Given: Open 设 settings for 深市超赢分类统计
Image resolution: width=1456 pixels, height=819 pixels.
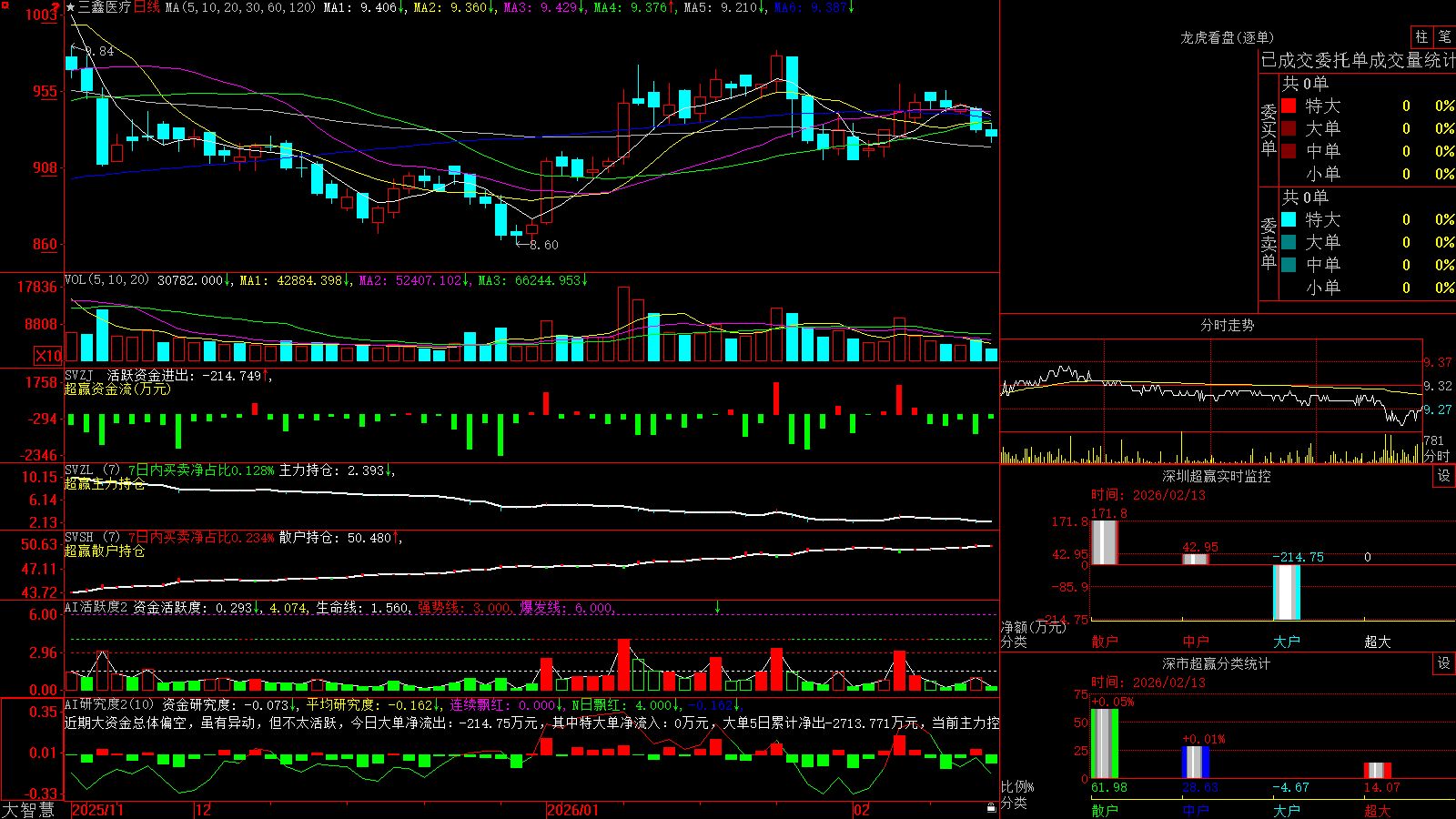Looking at the screenshot, I should [1444, 663].
